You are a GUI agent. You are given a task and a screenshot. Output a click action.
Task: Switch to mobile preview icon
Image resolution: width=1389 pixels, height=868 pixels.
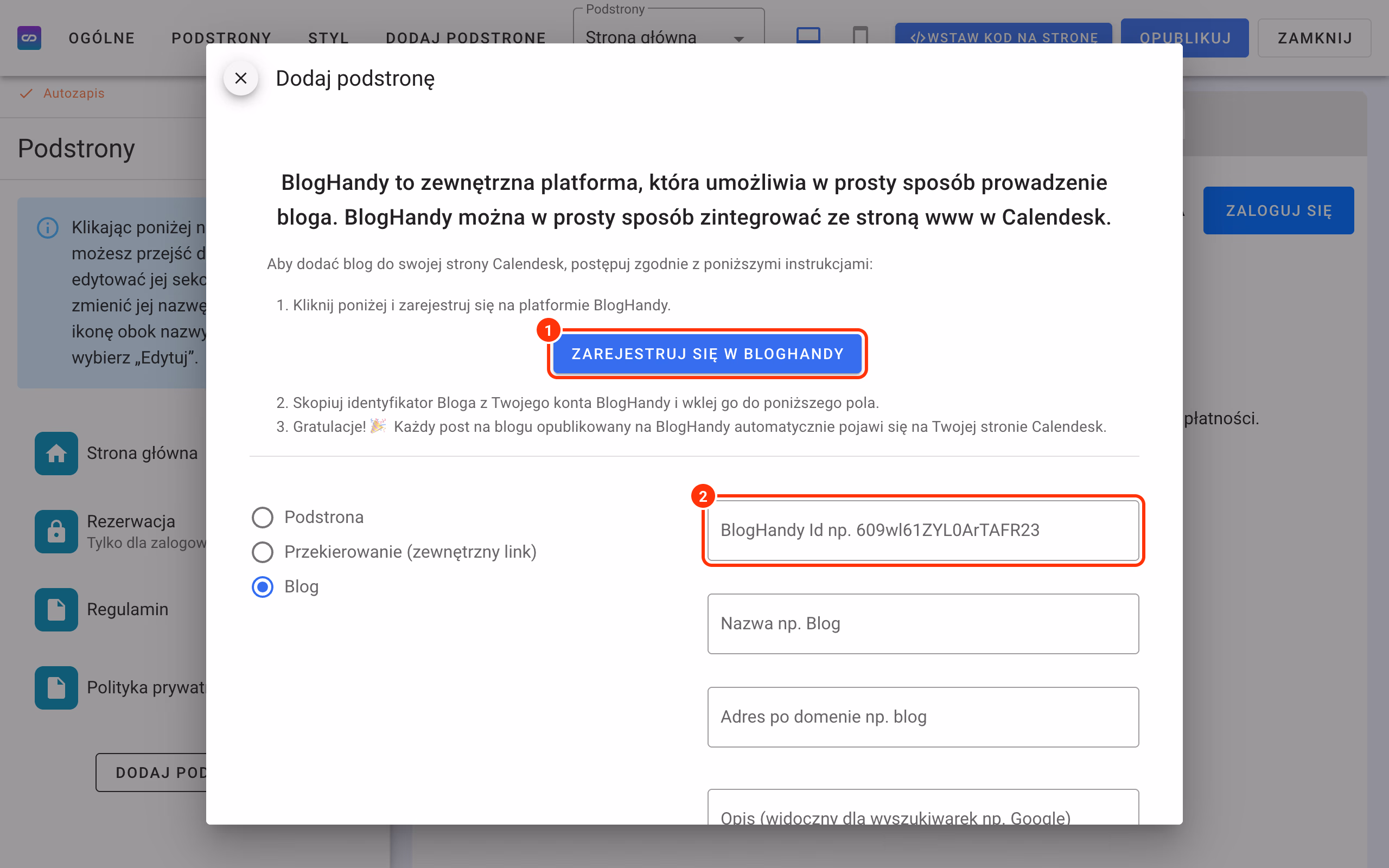point(860,36)
